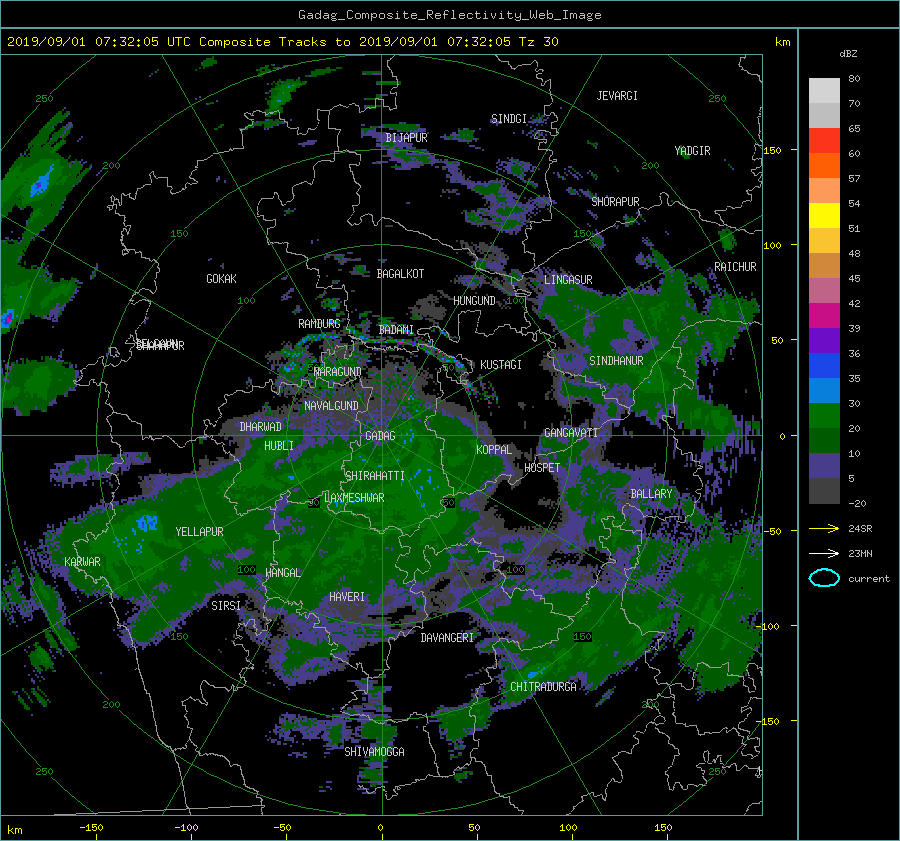Click the YADGIR town label
Image resolution: width=900 pixels, height=841 pixels.
coord(692,151)
